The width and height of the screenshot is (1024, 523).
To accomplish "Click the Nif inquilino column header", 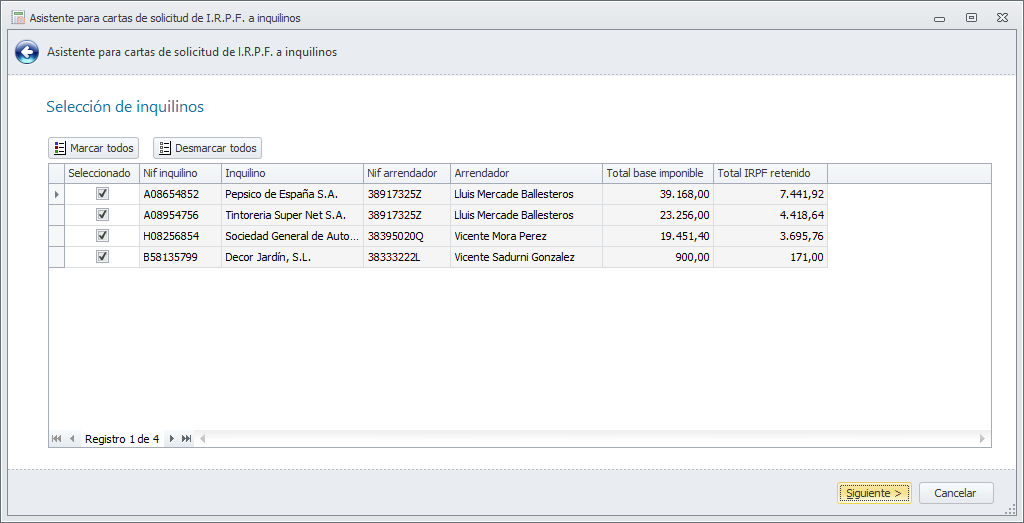I will point(180,173).
